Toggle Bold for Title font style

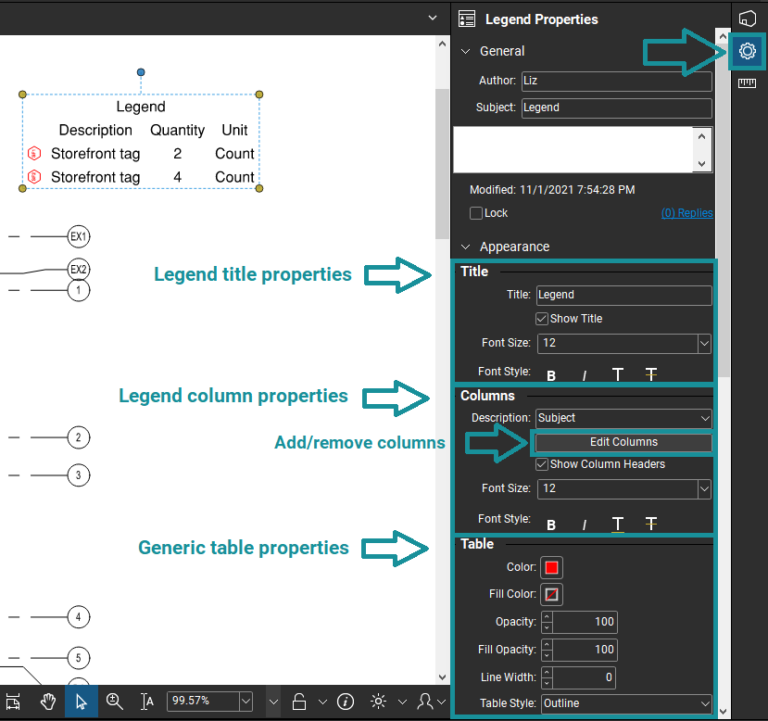(551, 376)
